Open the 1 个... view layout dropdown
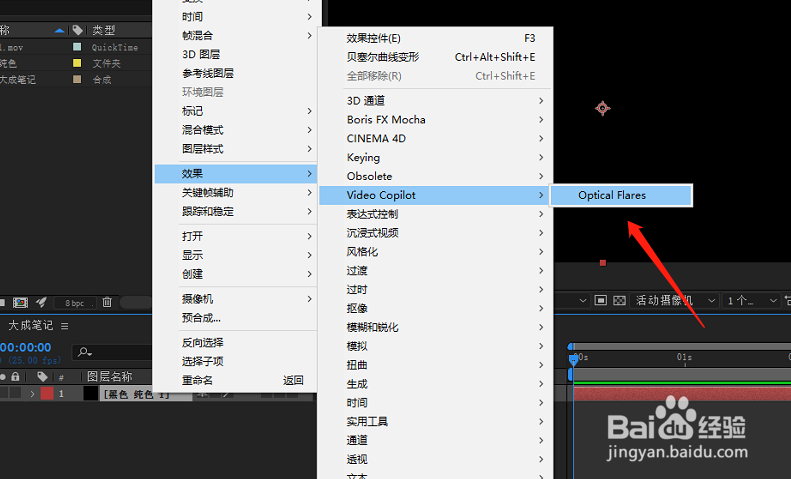 point(750,301)
